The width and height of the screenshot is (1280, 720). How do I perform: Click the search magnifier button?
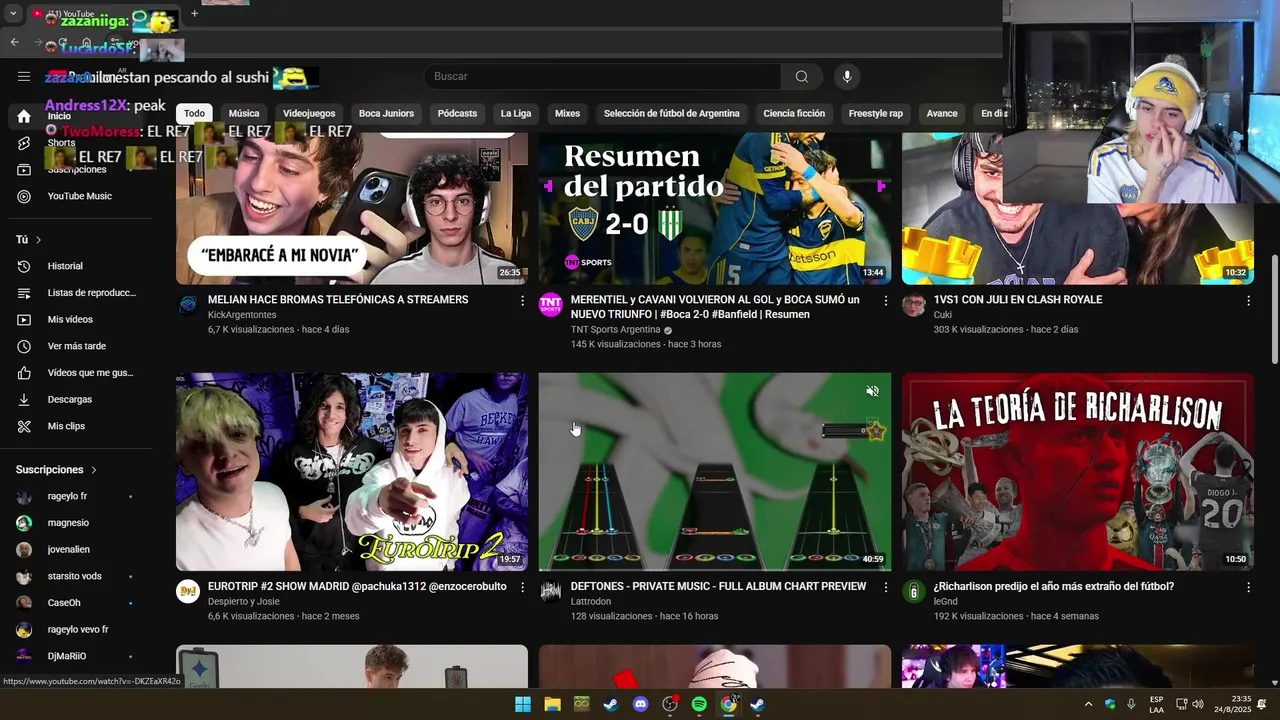(x=802, y=76)
